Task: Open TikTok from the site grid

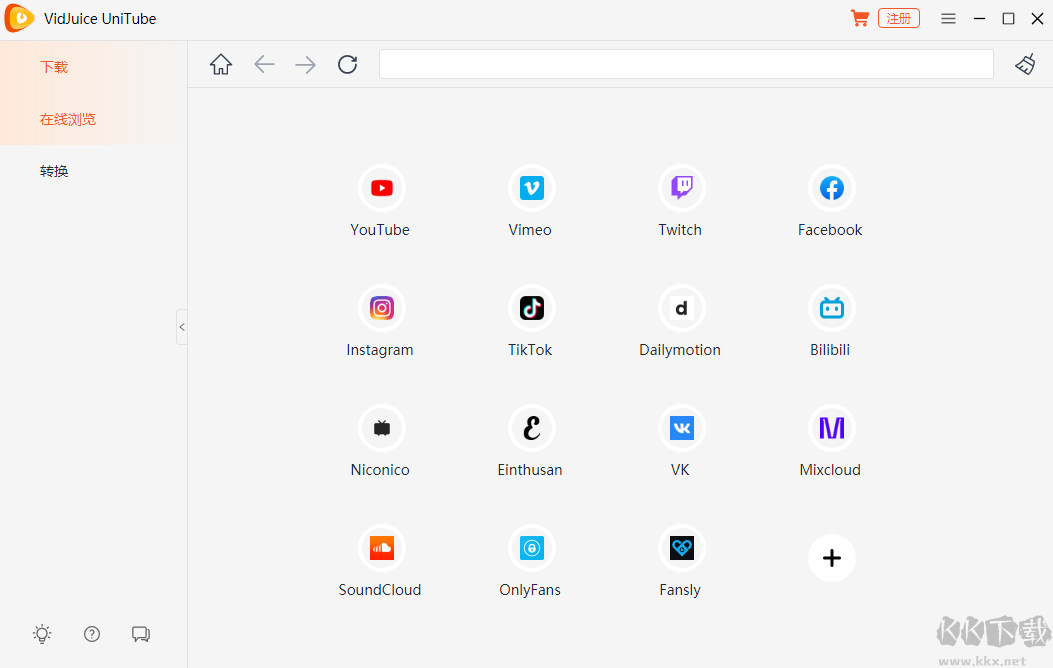Action: pos(530,308)
